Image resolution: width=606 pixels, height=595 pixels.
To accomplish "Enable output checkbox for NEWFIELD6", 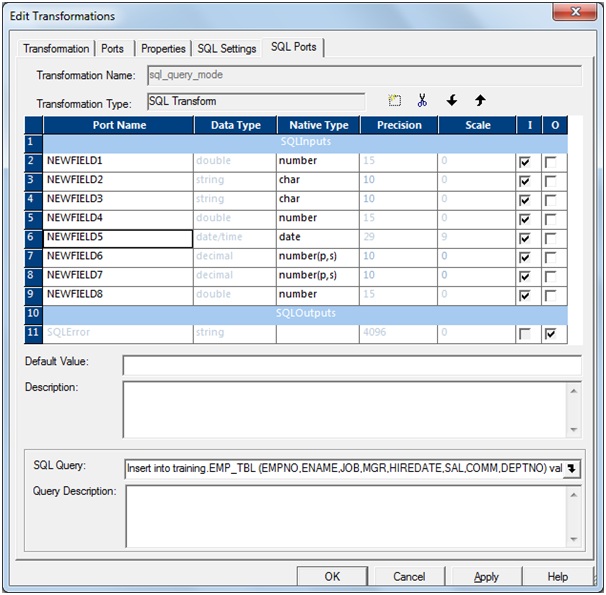I will click(x=550, y=257).
